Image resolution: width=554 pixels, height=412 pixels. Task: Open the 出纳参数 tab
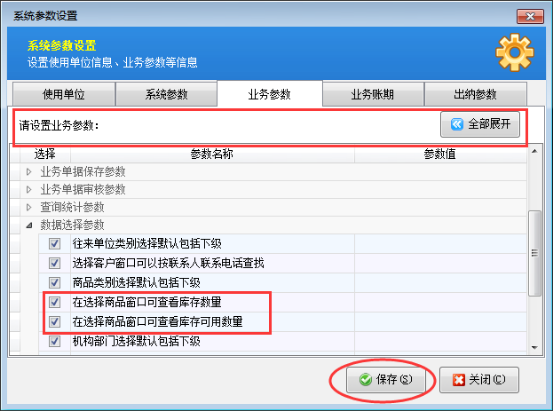(x=475, y=94)
